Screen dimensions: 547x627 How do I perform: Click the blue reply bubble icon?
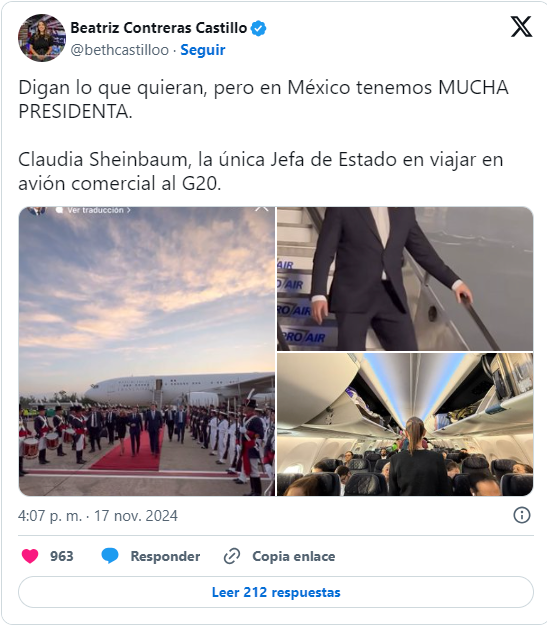[110, 556]
